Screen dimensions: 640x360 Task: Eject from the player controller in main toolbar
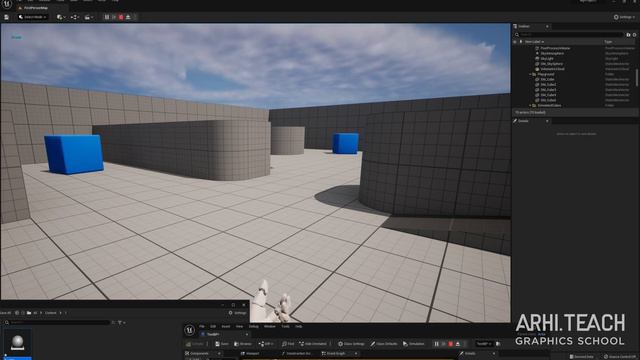click(128, 17)
